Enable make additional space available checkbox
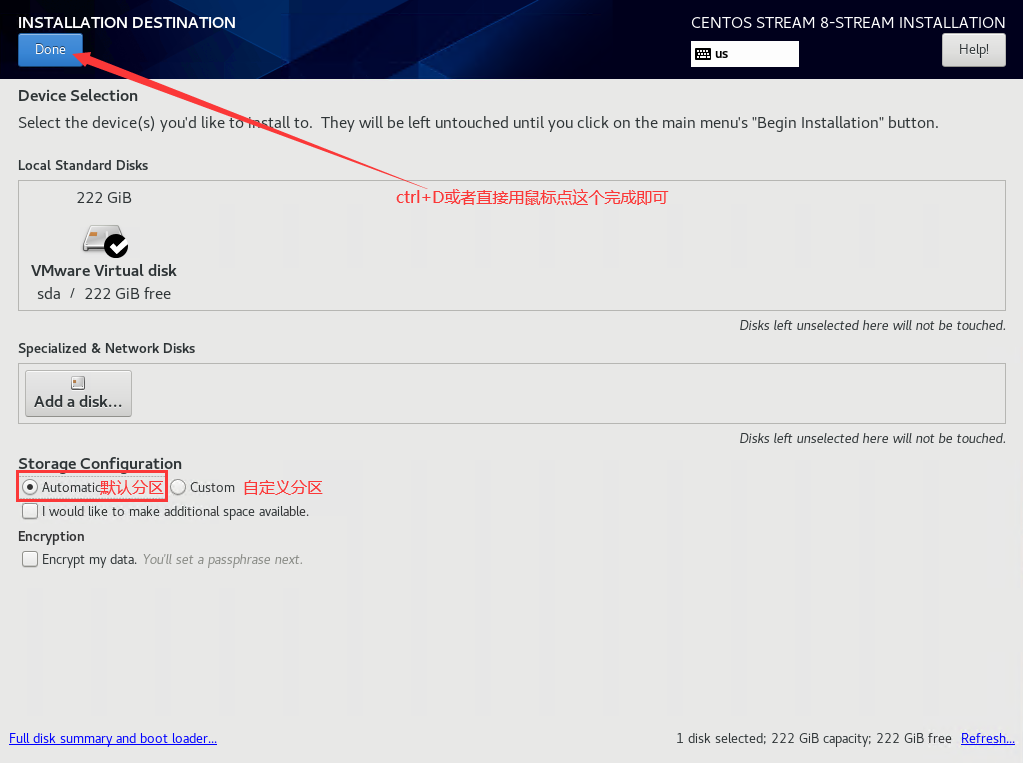 (30, 511)
